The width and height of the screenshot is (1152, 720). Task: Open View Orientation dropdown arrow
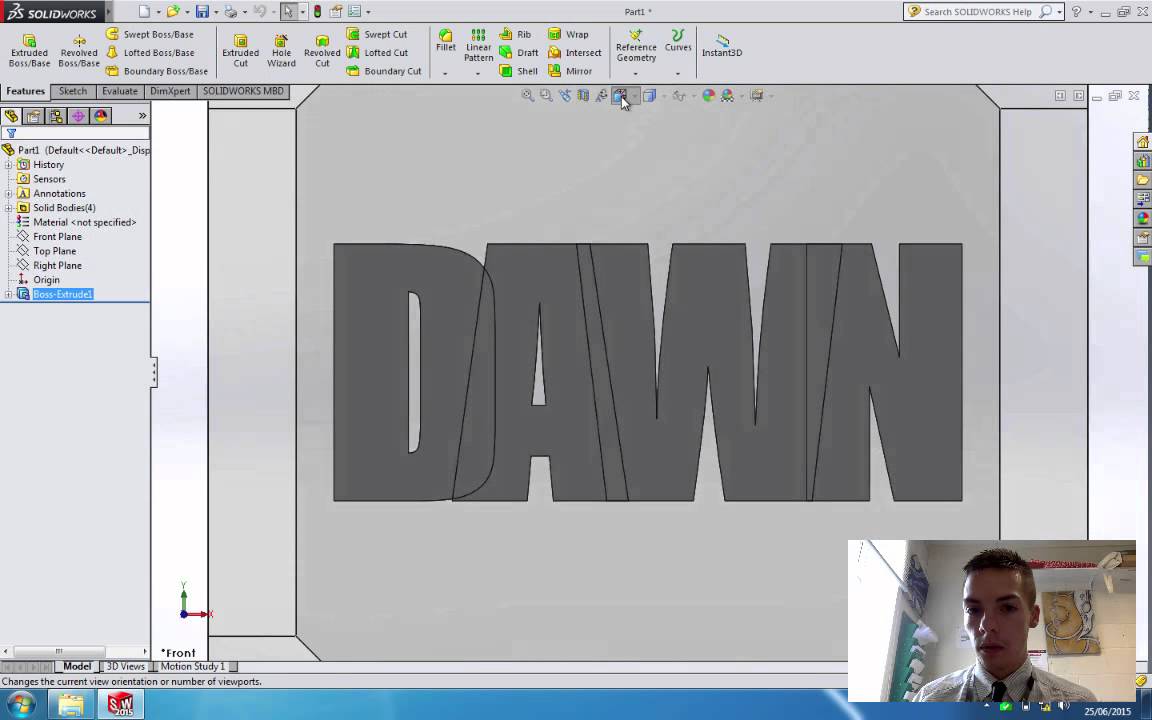[x=634, y=96]
